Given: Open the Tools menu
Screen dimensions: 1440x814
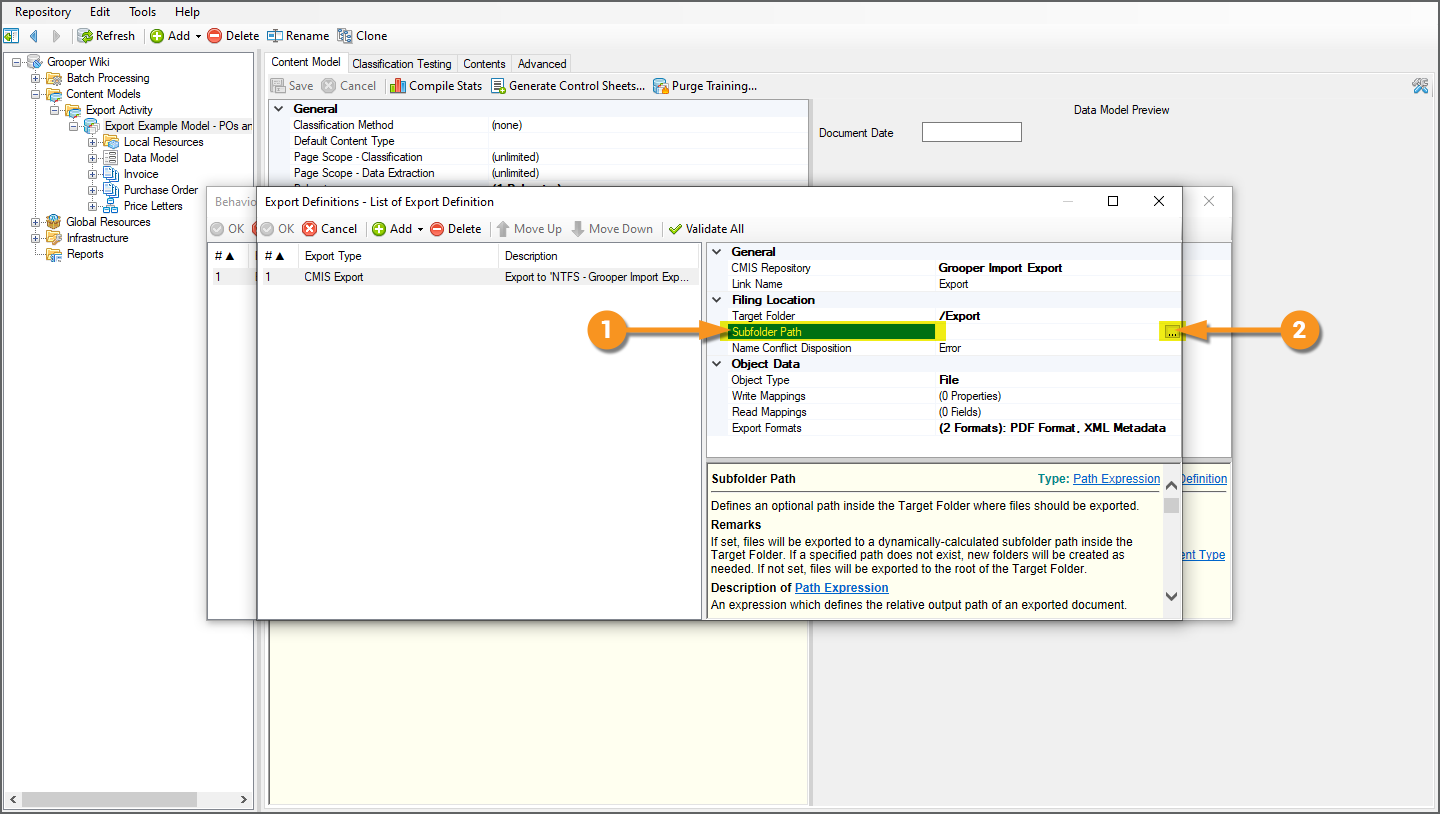Looking at the screenshot, I should pyautogui.click(x=142, y=12).
